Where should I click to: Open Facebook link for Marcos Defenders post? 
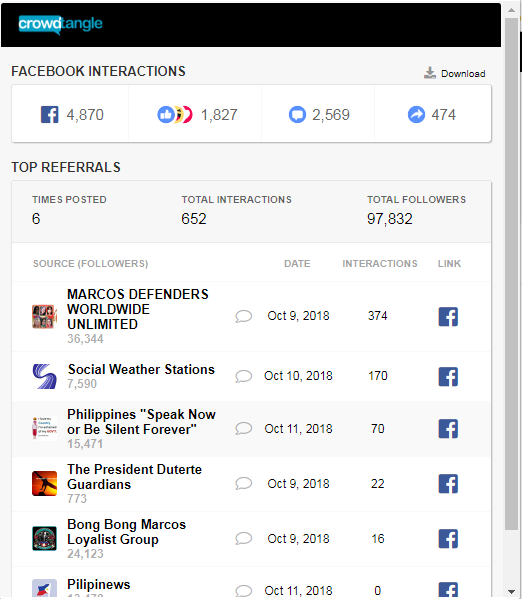[x=448, y=316]
